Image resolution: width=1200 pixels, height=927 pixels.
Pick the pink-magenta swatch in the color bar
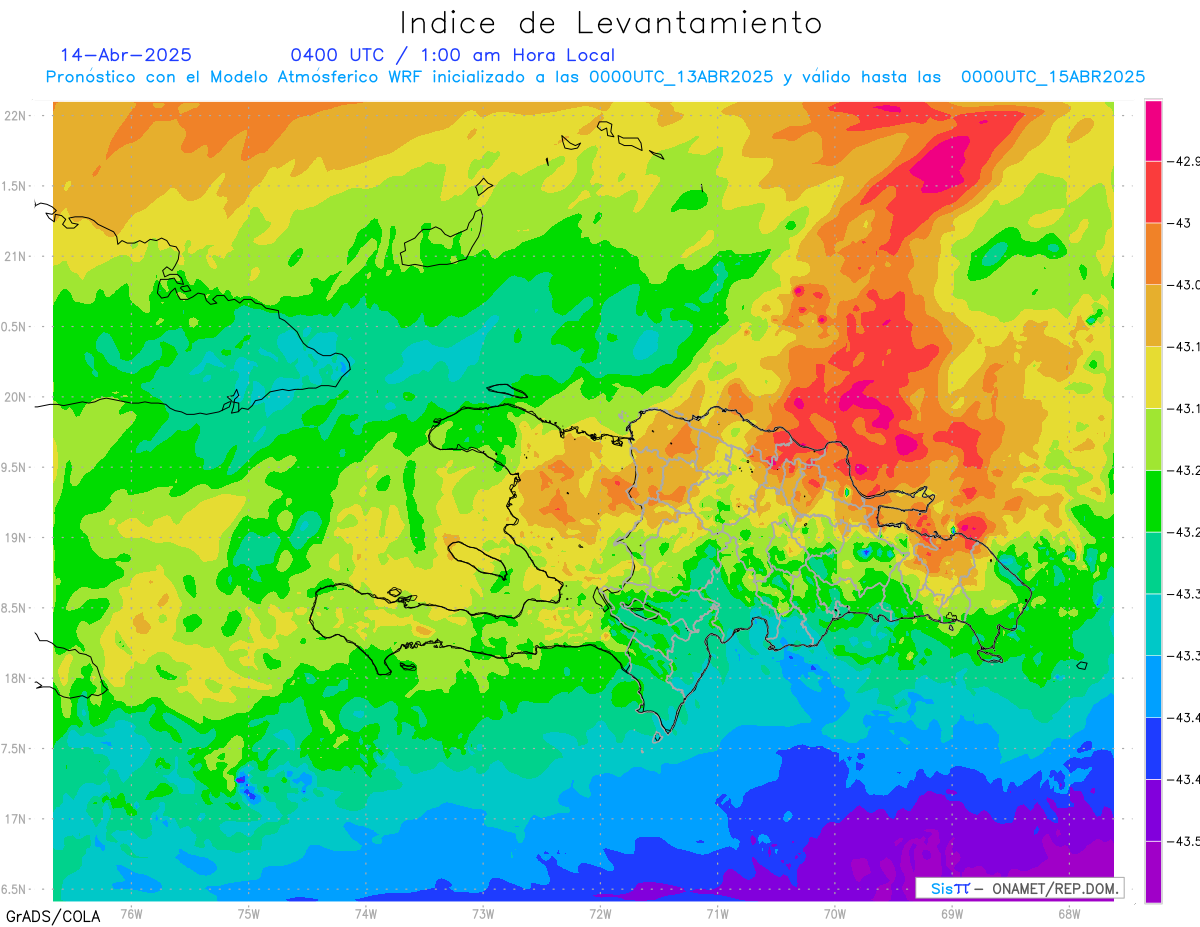1153,130
